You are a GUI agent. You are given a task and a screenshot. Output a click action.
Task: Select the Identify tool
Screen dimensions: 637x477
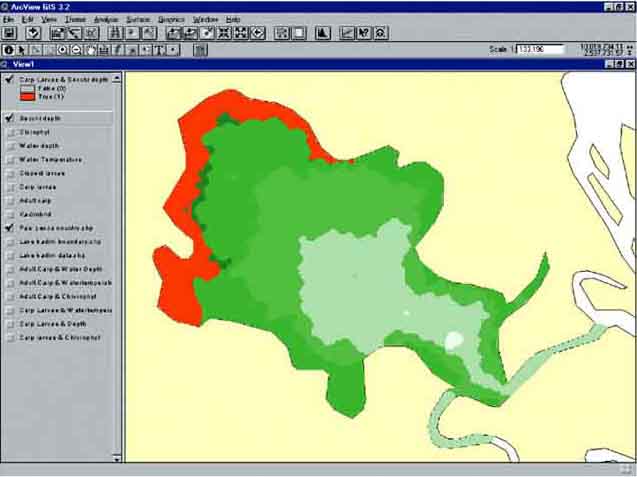(x=9, y=49)
